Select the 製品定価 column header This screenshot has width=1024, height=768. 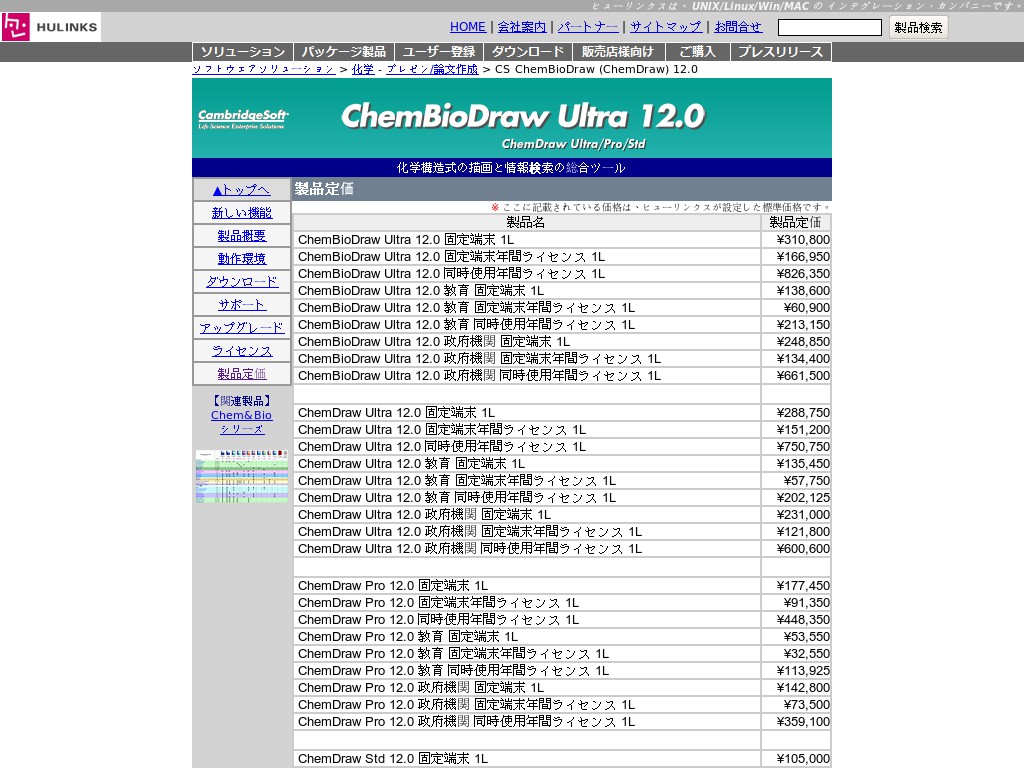point(795,222)
